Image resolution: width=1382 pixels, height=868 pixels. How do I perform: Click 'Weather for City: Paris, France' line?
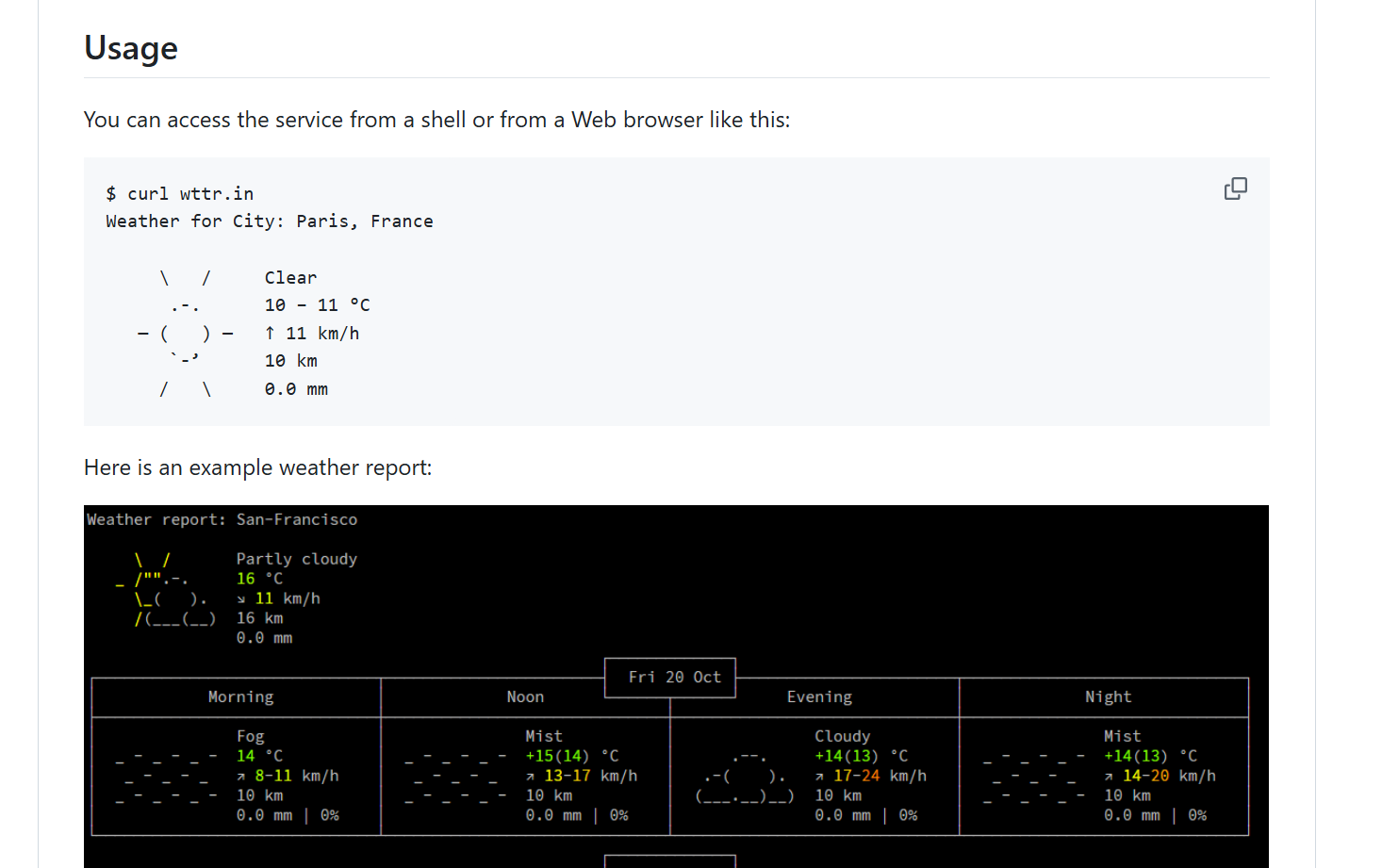(x=270, y=221)
